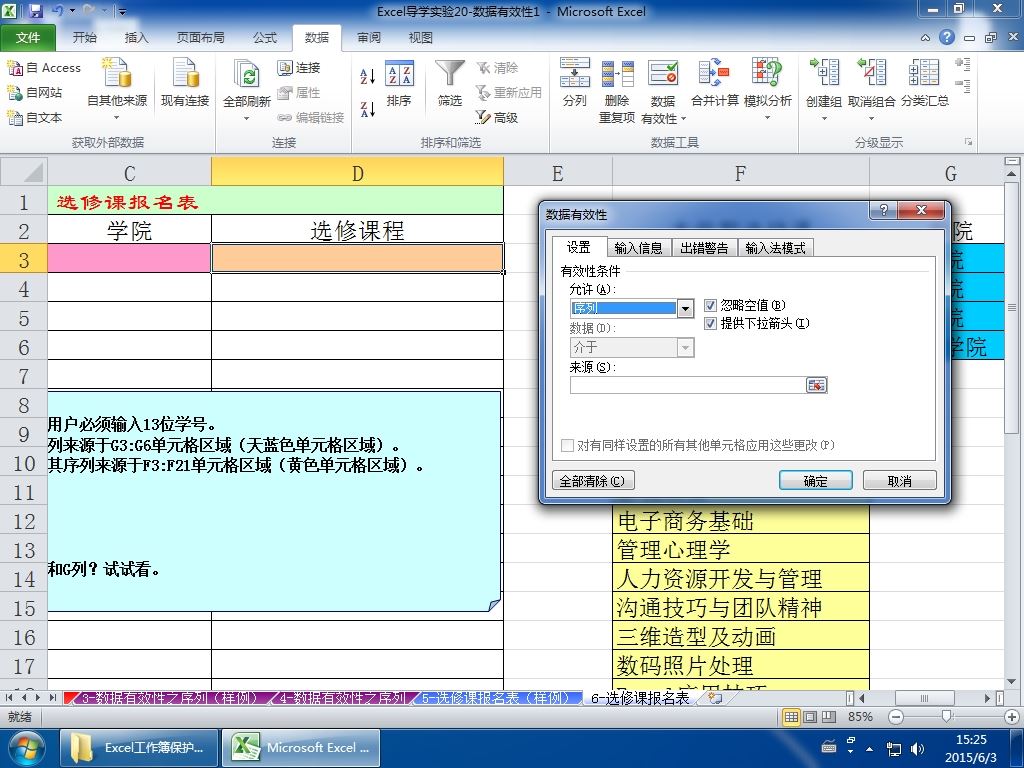Image resolution: width=1024 pixels, height=768 pixels.
Task: Open Data Validation (数据有效性) icon
Action: click(x=663, y=73)
